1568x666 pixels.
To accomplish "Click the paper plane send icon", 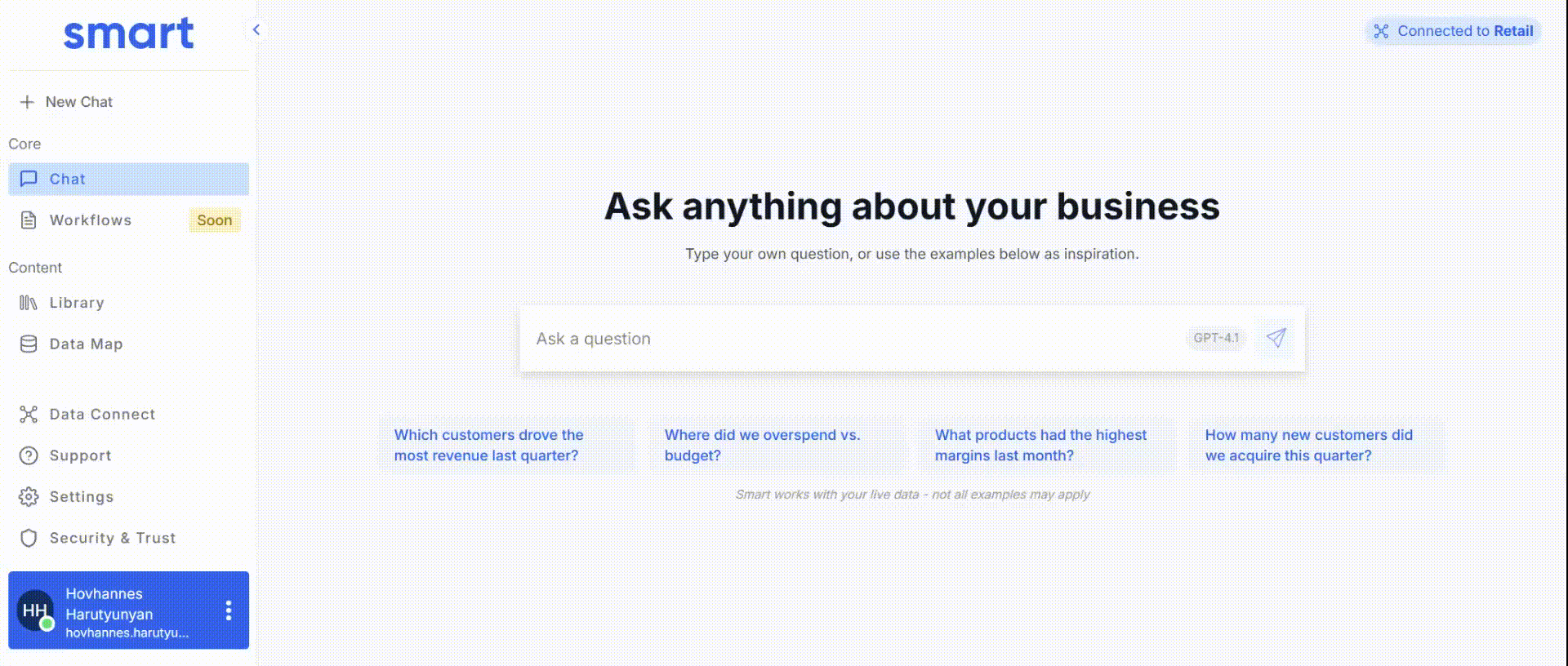I will click(1276, 338).
